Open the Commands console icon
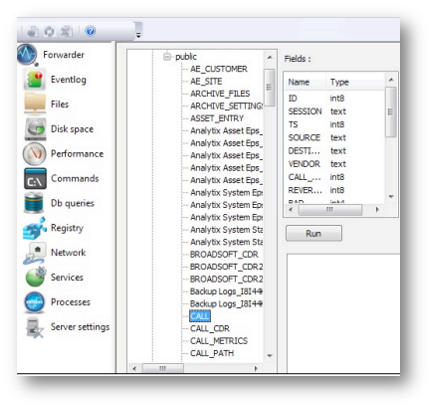This screenshot has height=409, width=433. tap(35, 179)
